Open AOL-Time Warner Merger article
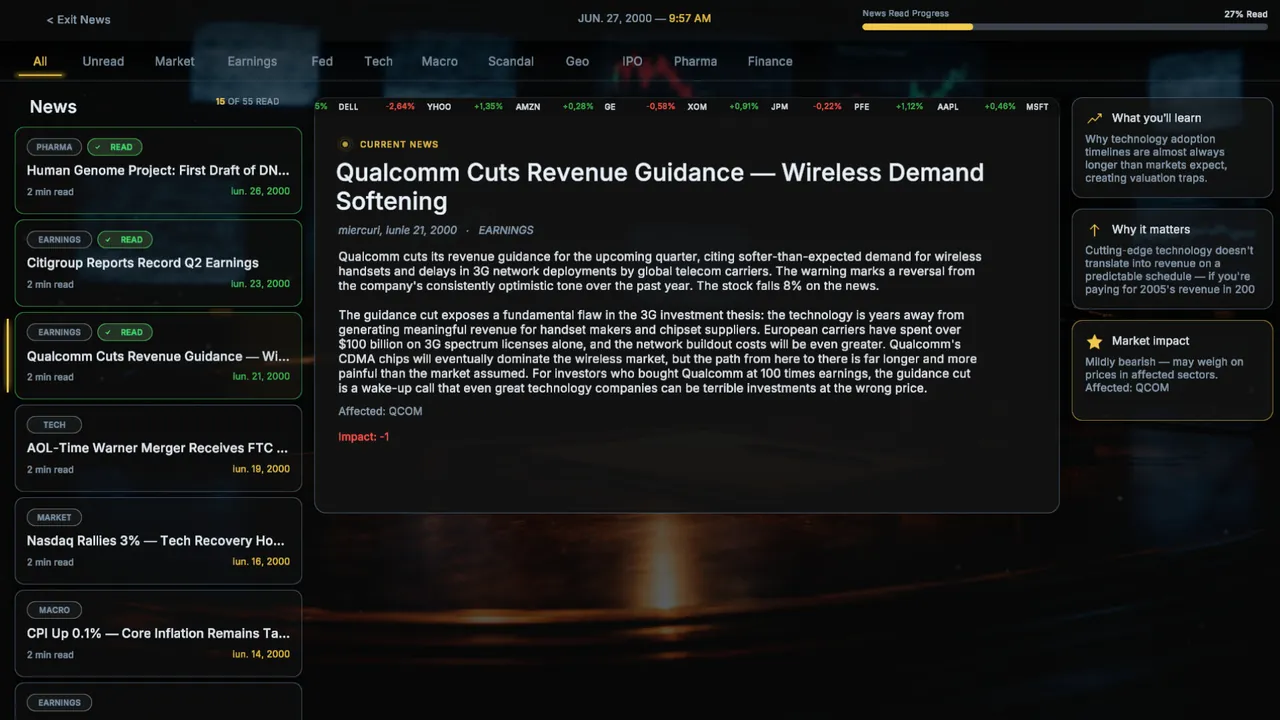This screenshot has height=720, width=1280. [x=158, y=448]
